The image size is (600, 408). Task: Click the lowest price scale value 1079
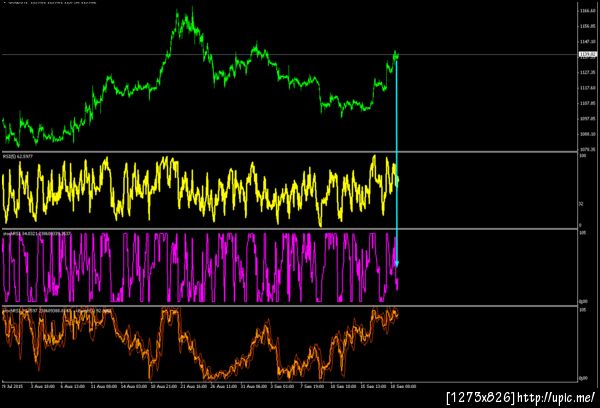pyautogui.click(x=588, y=149)
